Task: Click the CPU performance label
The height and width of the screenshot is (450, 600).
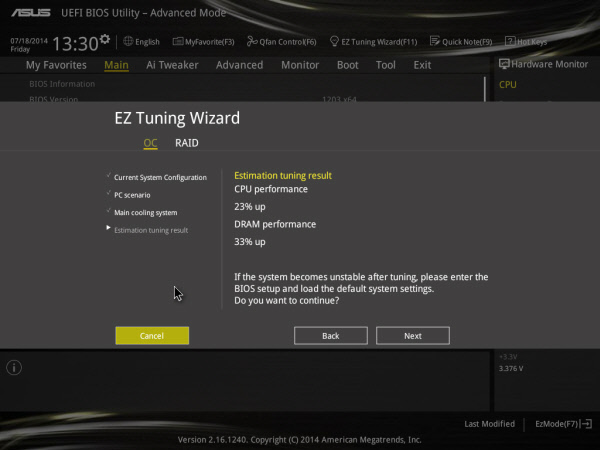Action: 271,189
